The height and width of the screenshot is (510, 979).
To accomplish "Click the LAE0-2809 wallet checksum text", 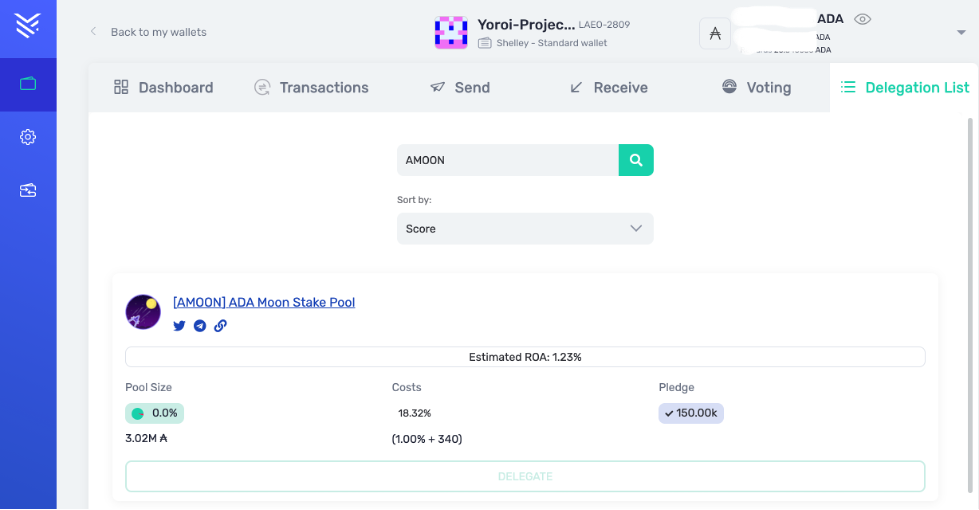I will click(604, 25).
